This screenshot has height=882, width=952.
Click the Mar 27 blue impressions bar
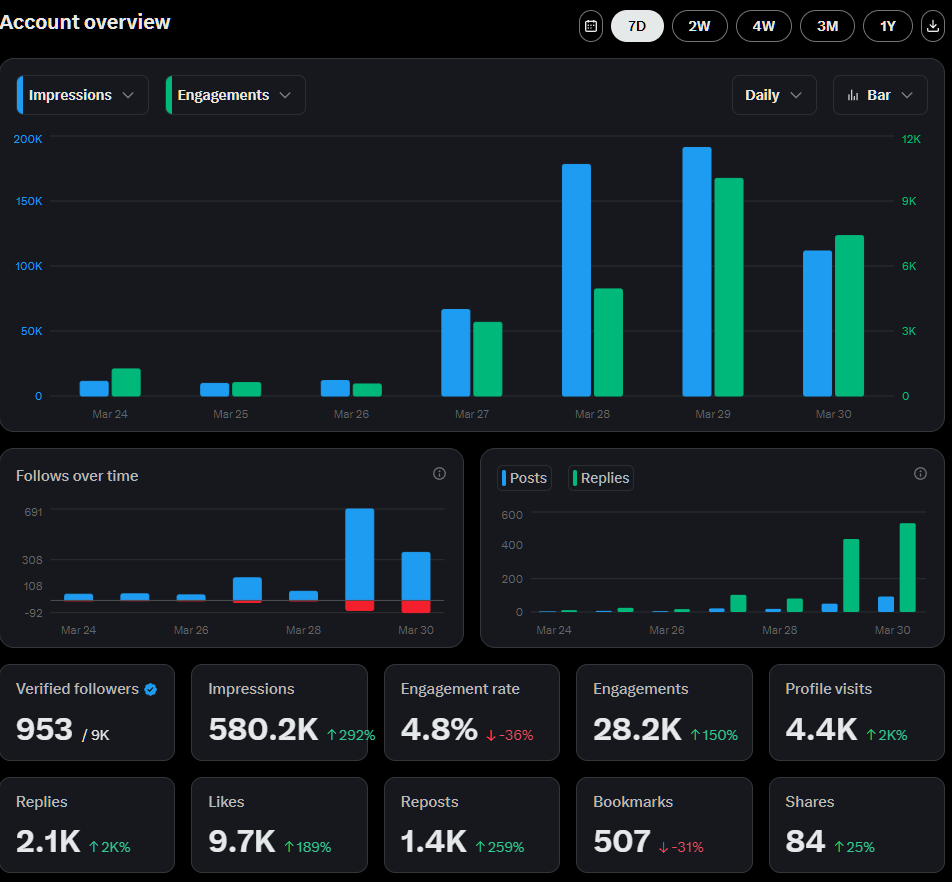(455, 353)
